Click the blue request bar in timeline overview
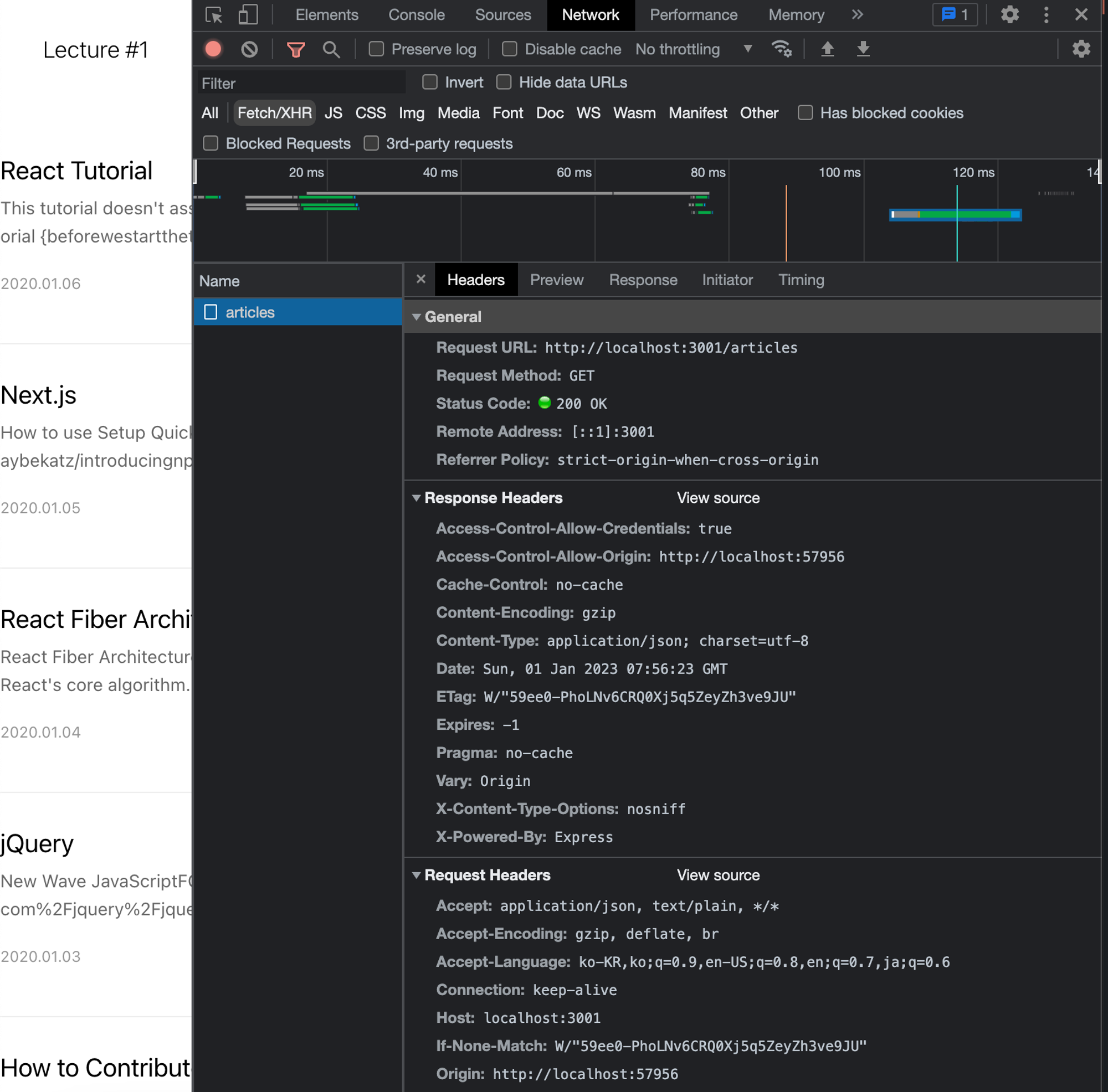 pyautogui.click(x=955, y=214)
